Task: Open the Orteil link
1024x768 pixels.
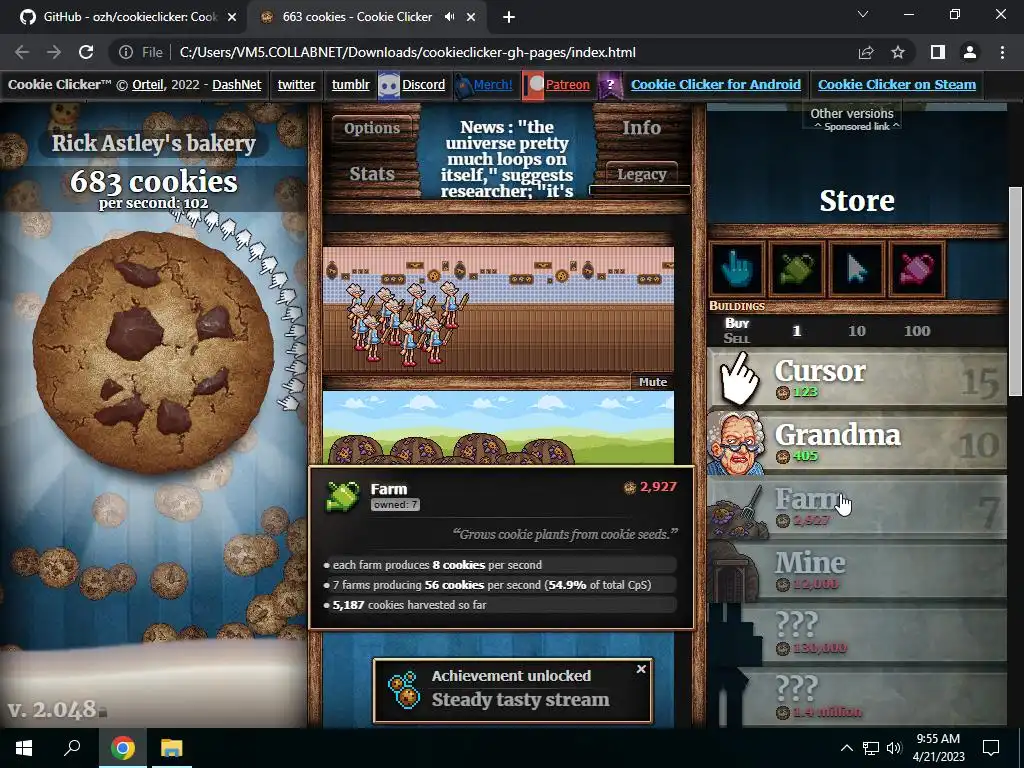Action: (148, 85)
